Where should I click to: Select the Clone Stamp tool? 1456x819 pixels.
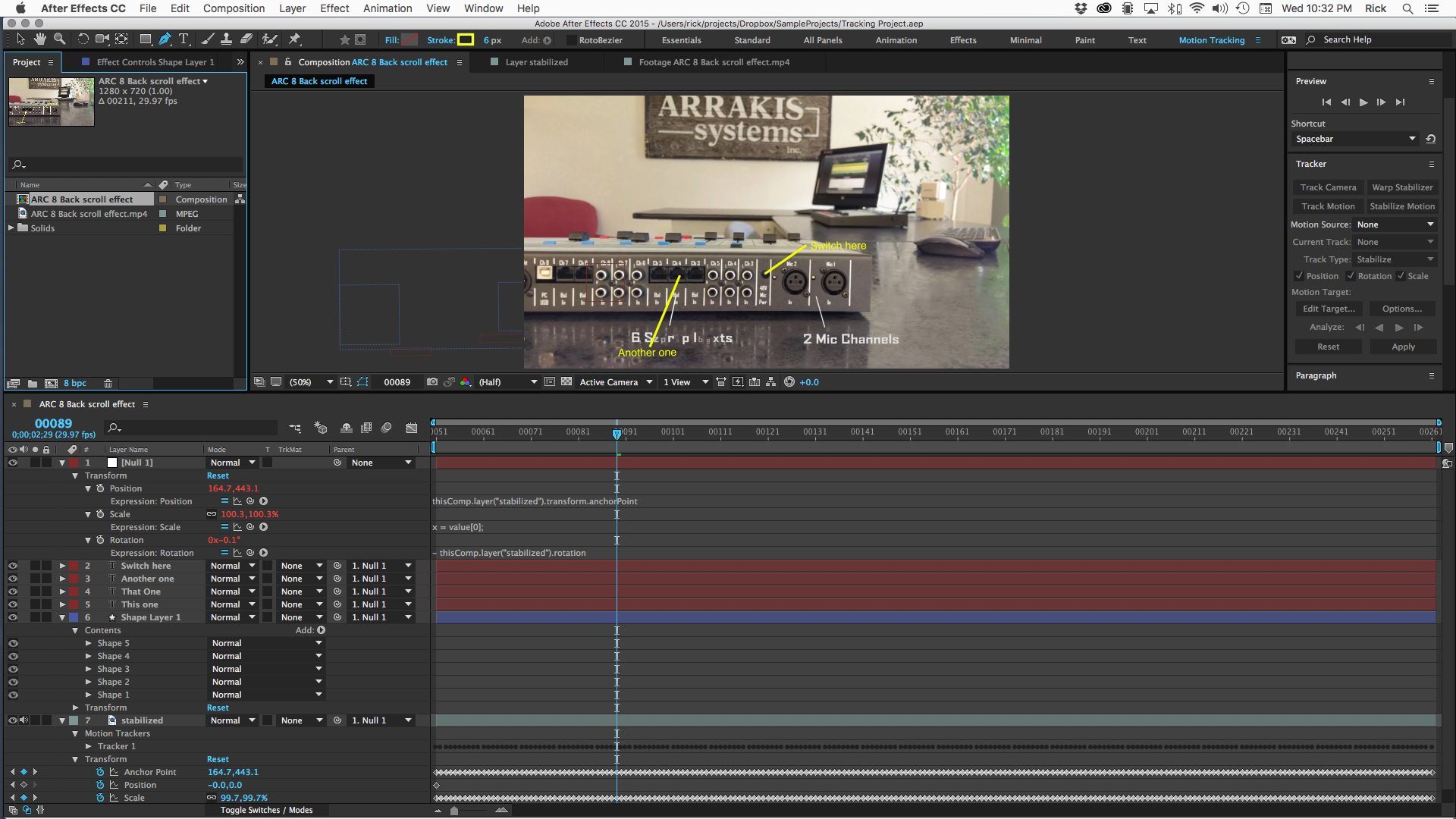coord(226,39)
